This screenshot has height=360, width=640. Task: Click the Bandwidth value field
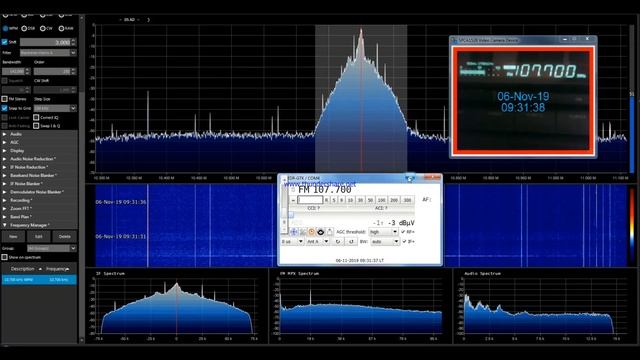coord(13,71)
